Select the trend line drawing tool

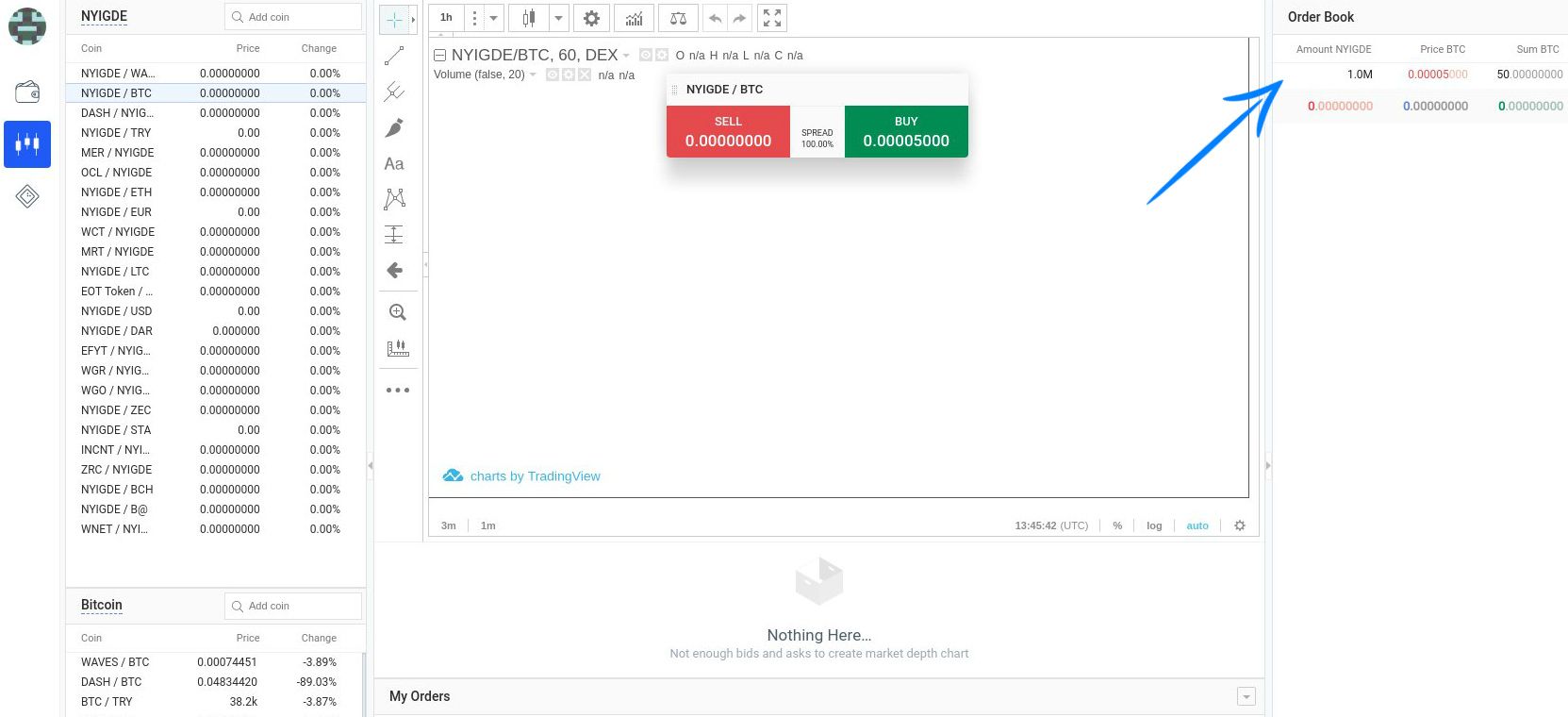click(x=394, y=56)
